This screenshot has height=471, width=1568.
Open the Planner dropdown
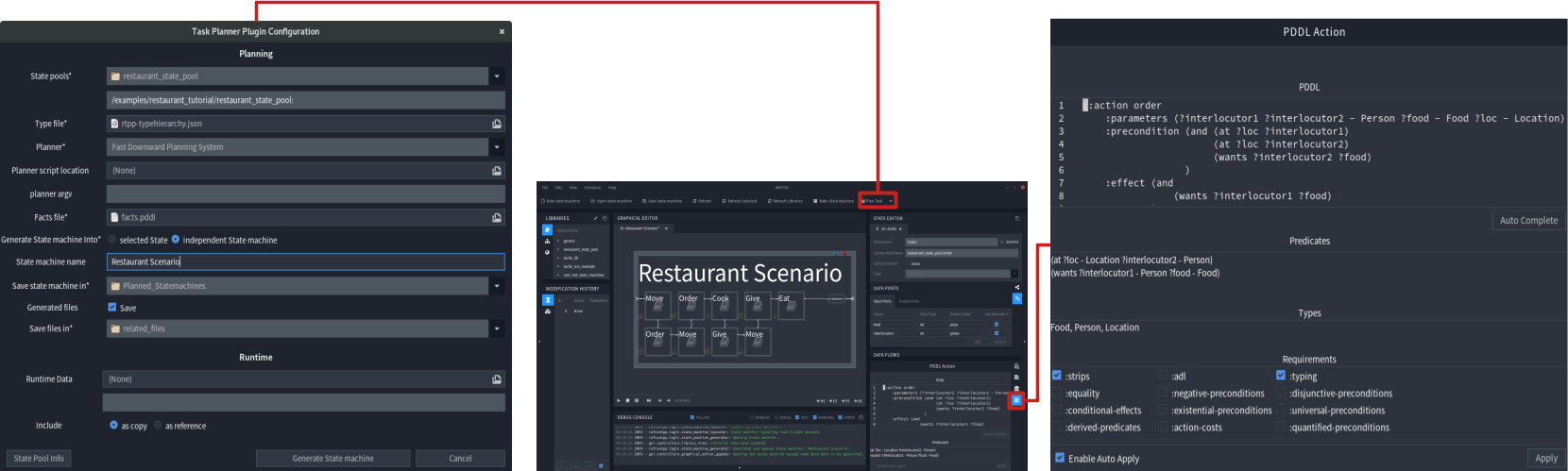pos(497,147)
